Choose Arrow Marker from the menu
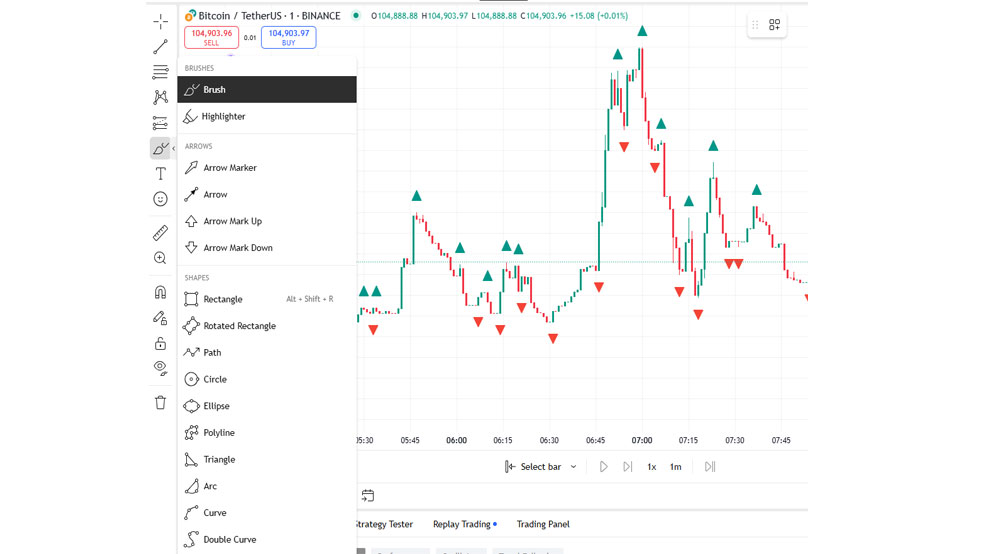This screenshot has height=554, width=984. 267,168
